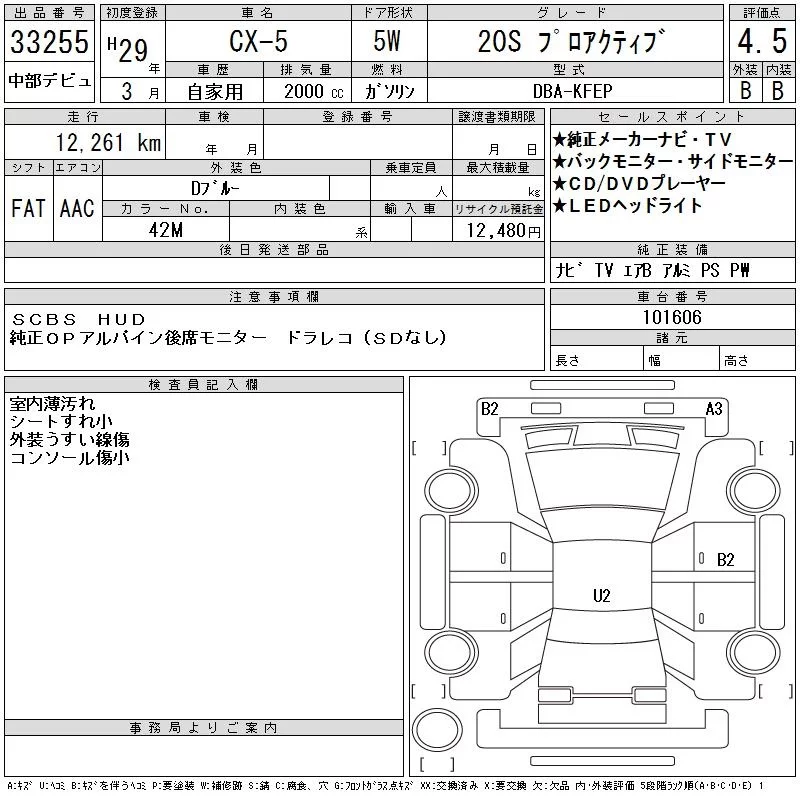Select the displacement value "2000 cc"
This screenshot has width=800, height=800.
click(x=314, y=91)
